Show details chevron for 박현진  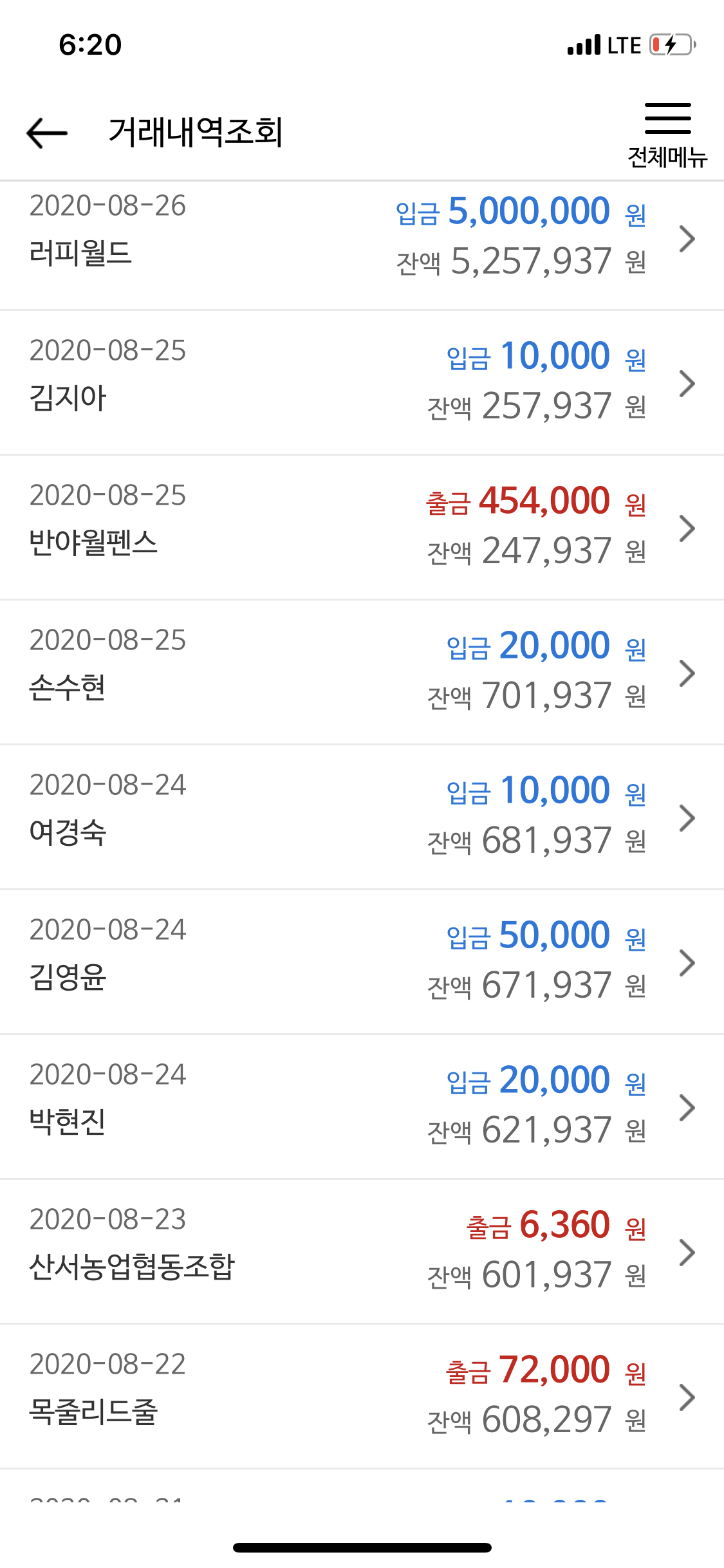click(687, 1108)
